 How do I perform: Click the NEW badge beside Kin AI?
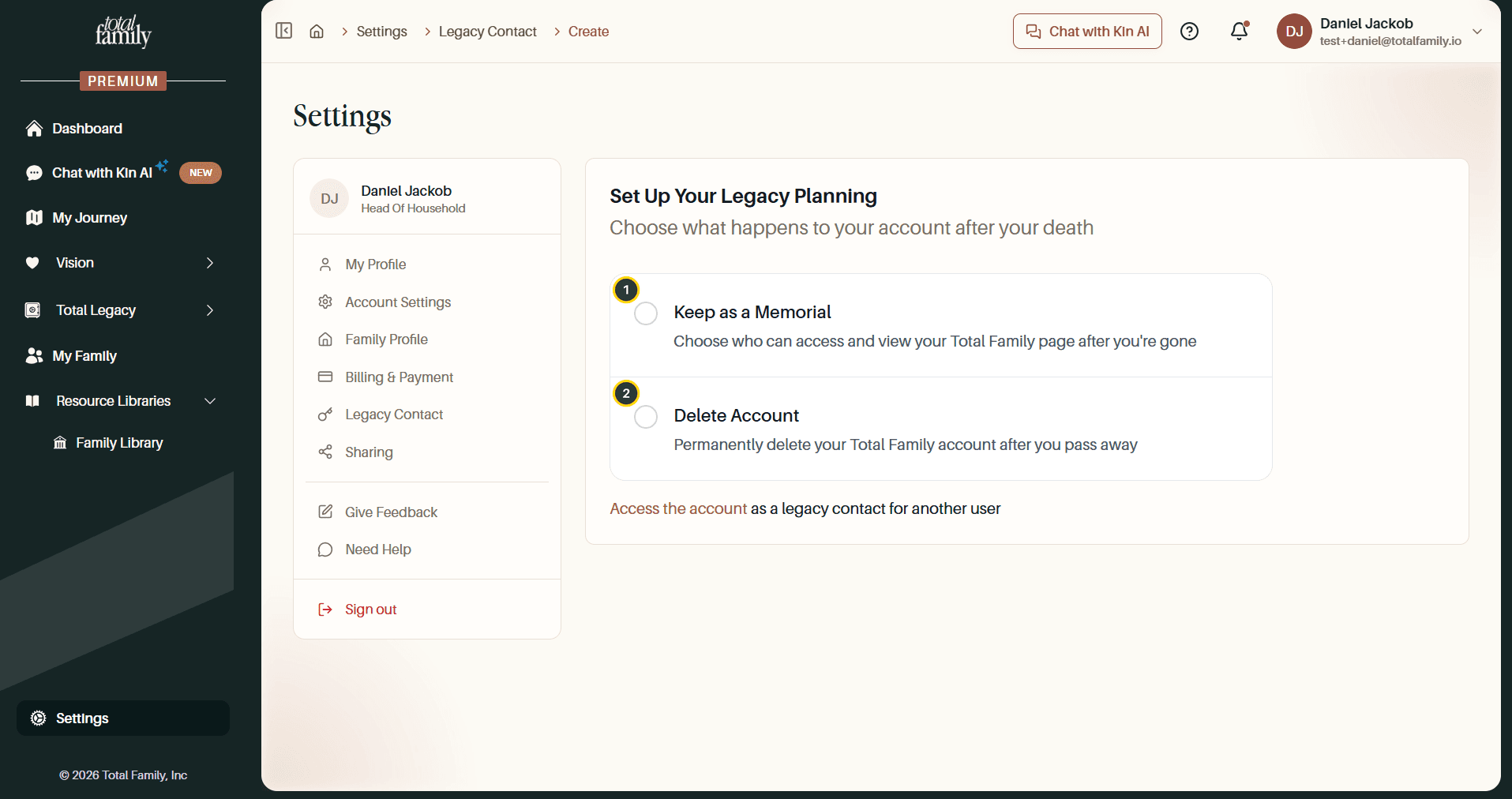201,173
